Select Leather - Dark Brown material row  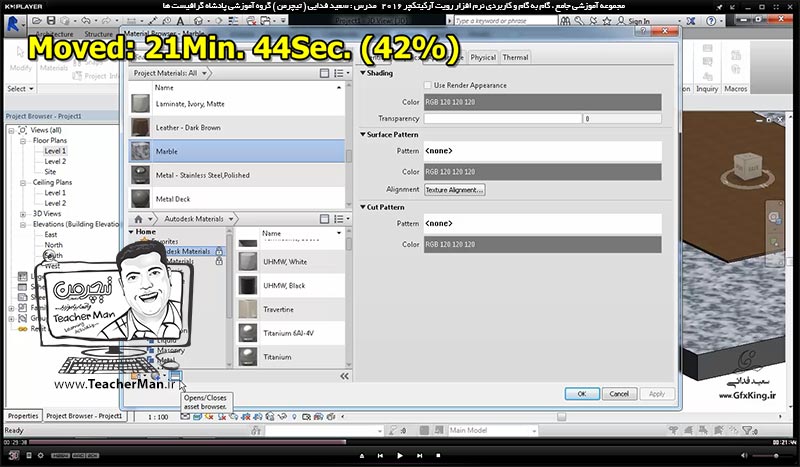[x=237, y=128]
